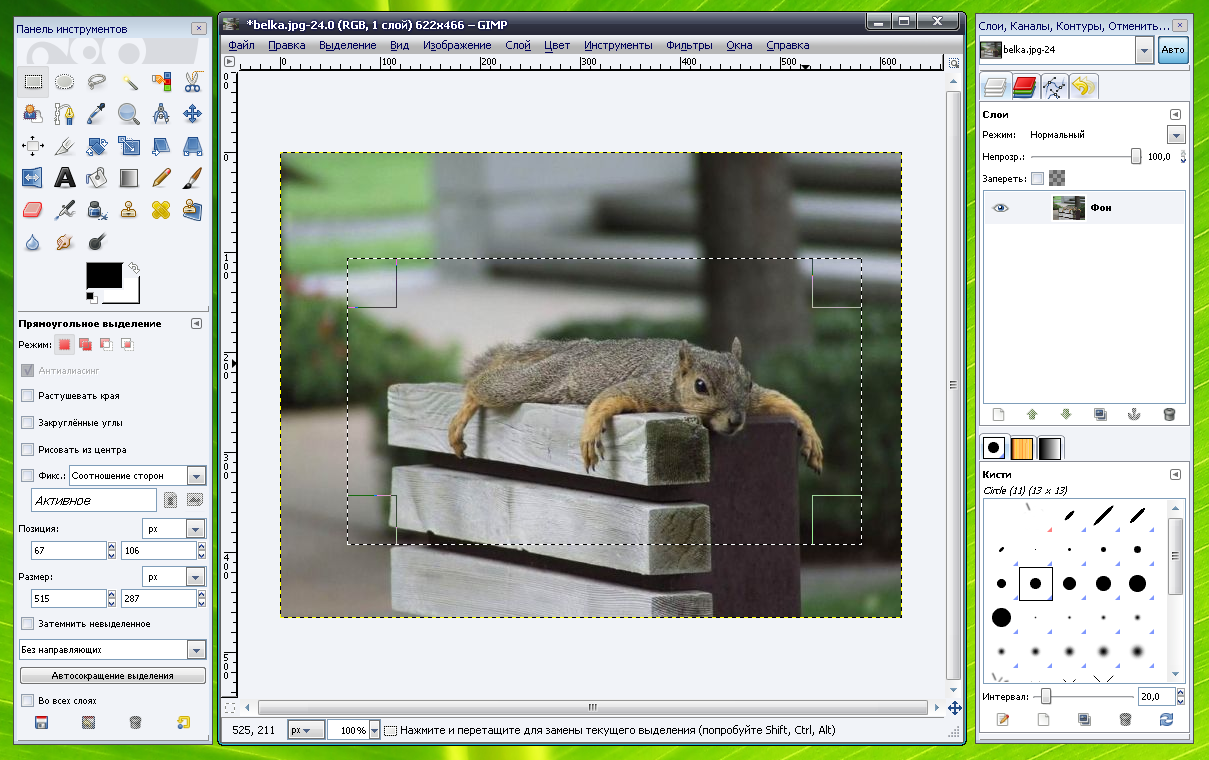Select the Ellipse selection tool
1209x760 pixels.
65,82
